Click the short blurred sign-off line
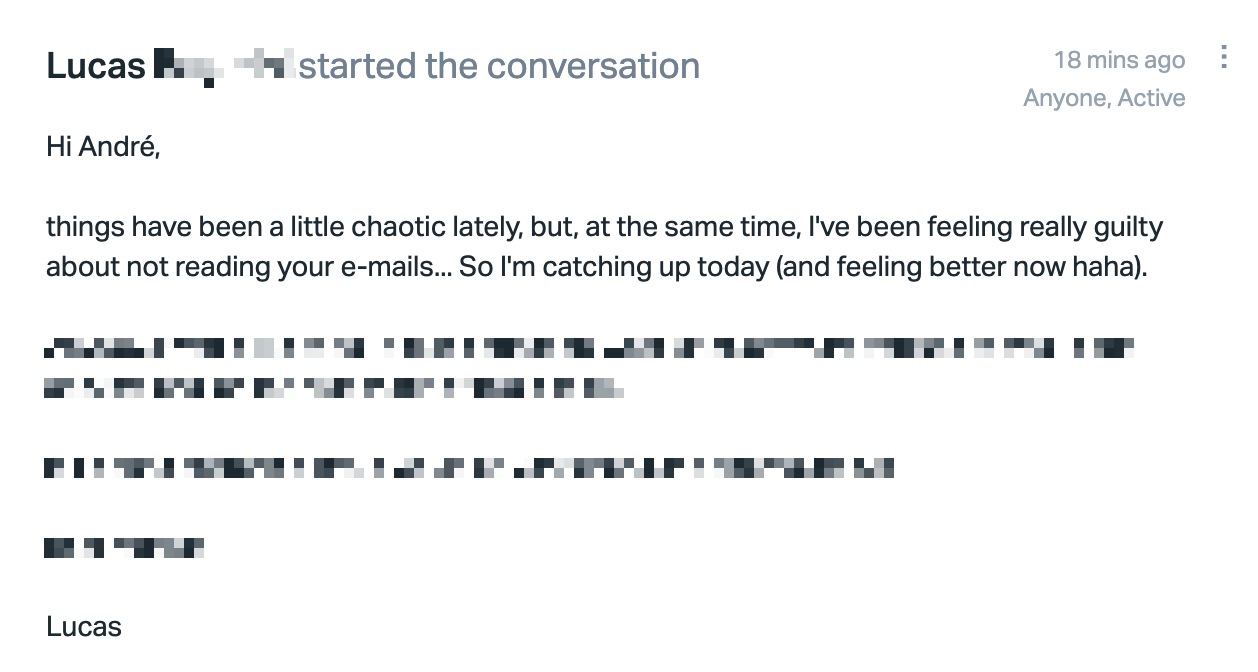This screenshot has height=672, width=1258. (x=125, y=547)
